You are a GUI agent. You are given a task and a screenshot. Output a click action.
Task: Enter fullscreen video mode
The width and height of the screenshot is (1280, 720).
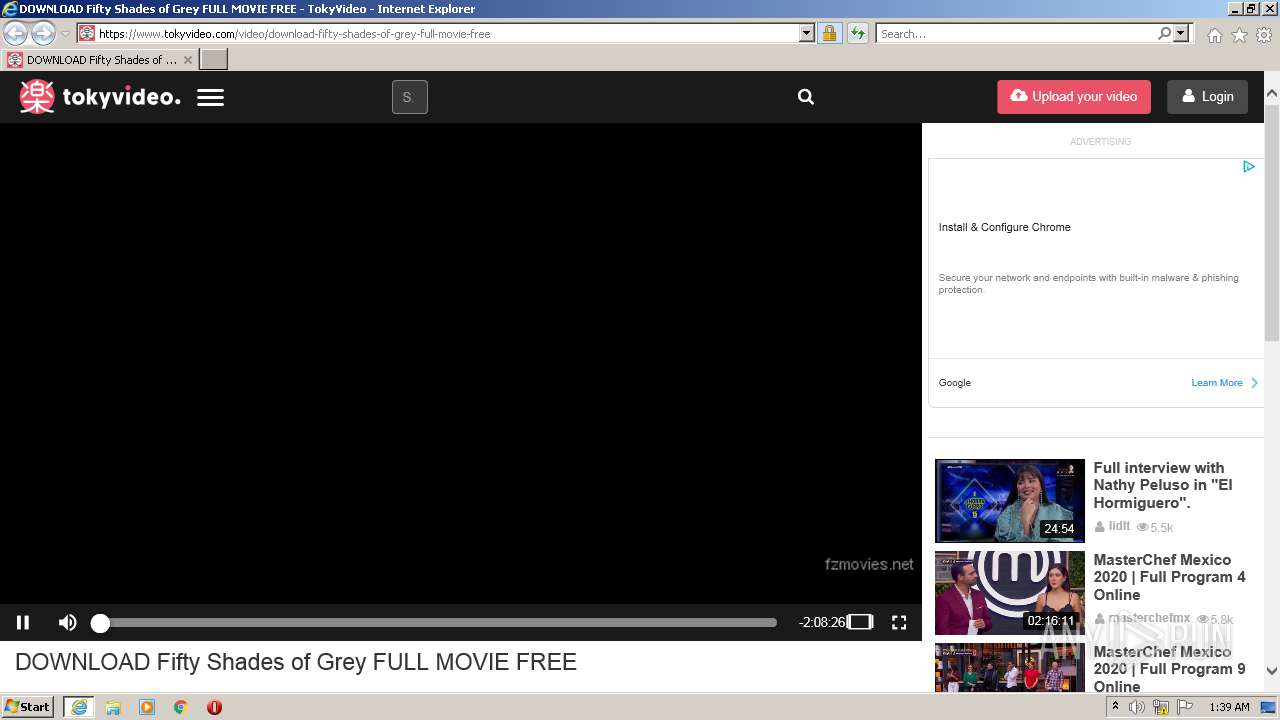(899, 622)
